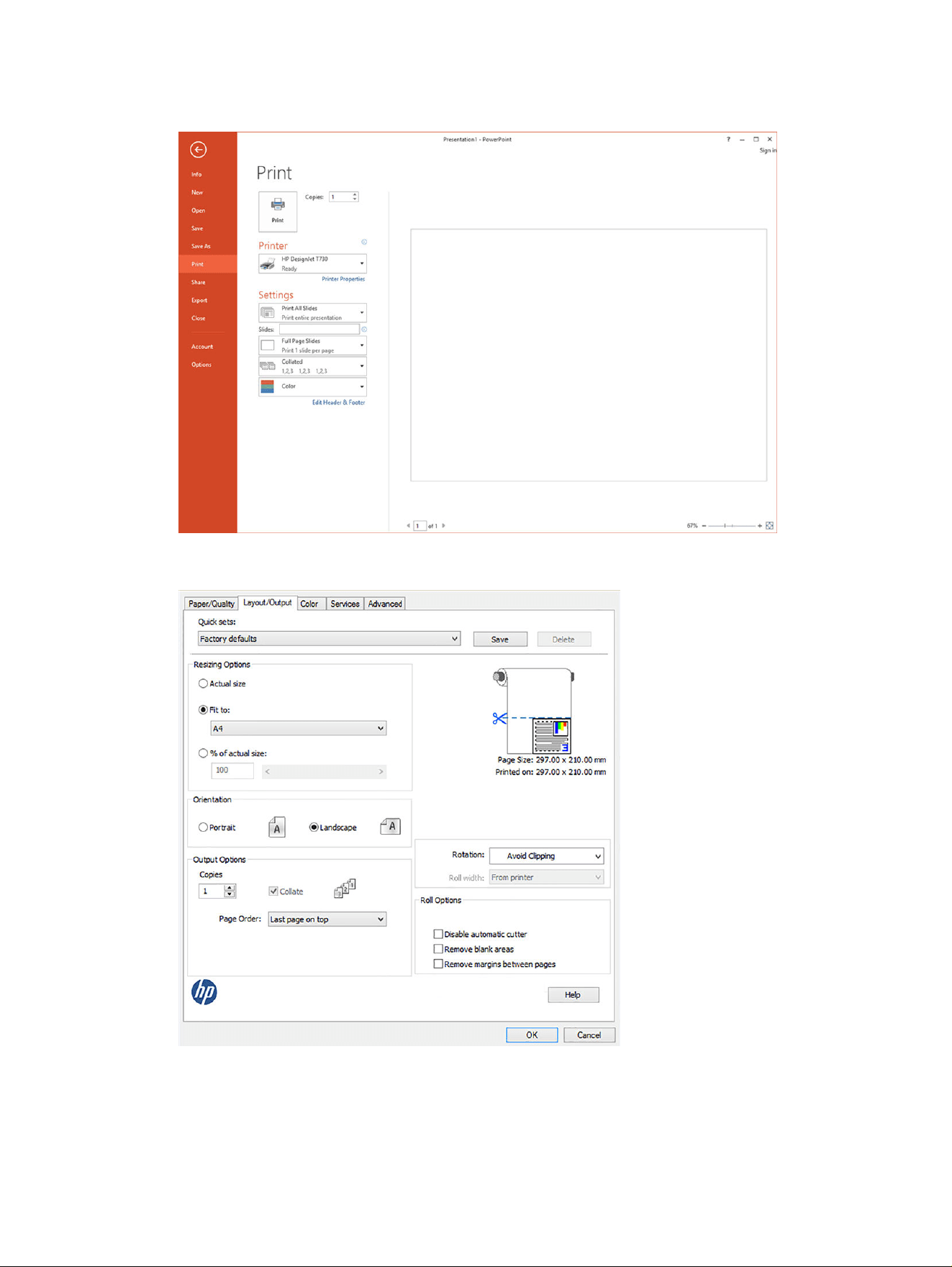Click Printer Properties link
The height and width of the screenshot is (1267, 952).
coord(343,279)
